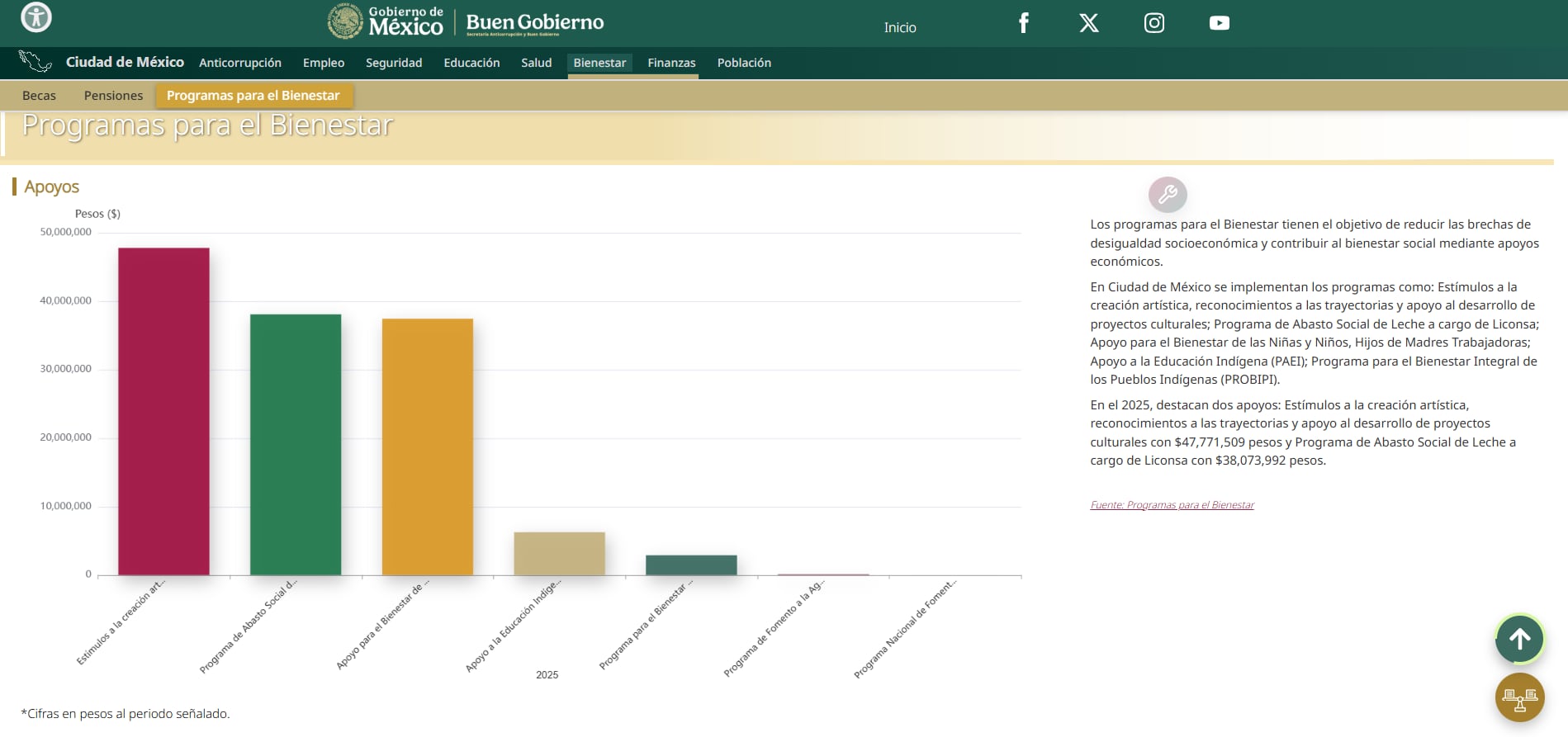Image resolution: width=1568 pixels, height=737 pixels.
Task: Click the green Programa de Abasto Social bar
Action: (x=296, y=444)
